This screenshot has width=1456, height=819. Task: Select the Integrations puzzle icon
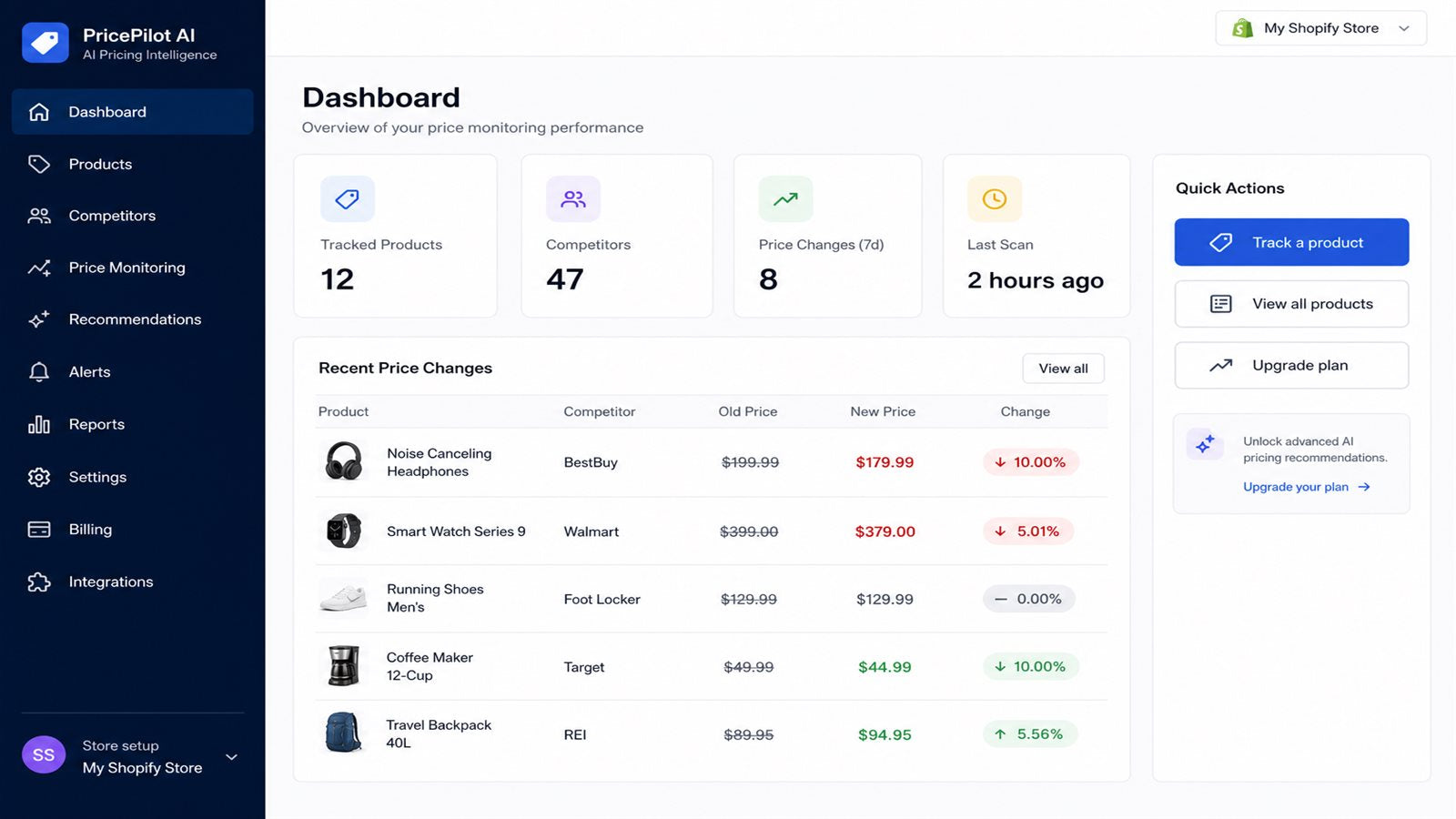pos(39,581)
